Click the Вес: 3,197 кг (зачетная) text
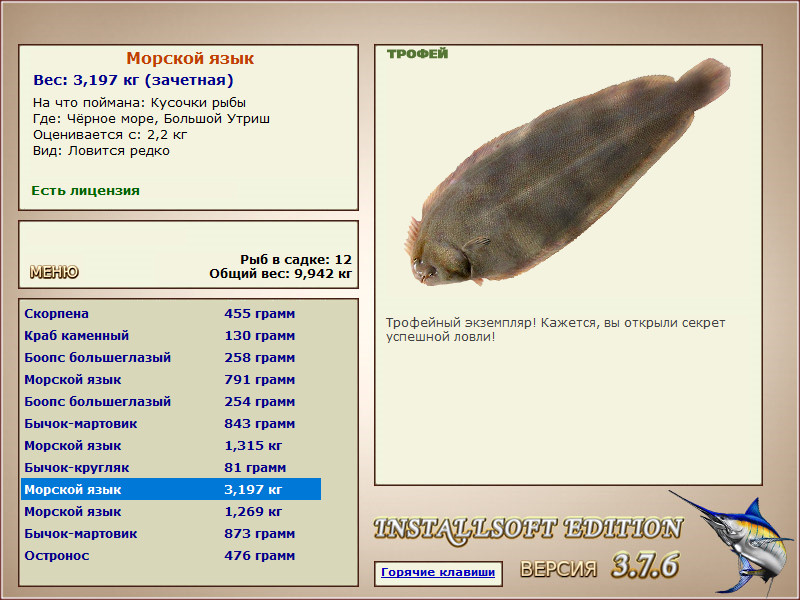 tap(133, 80)
